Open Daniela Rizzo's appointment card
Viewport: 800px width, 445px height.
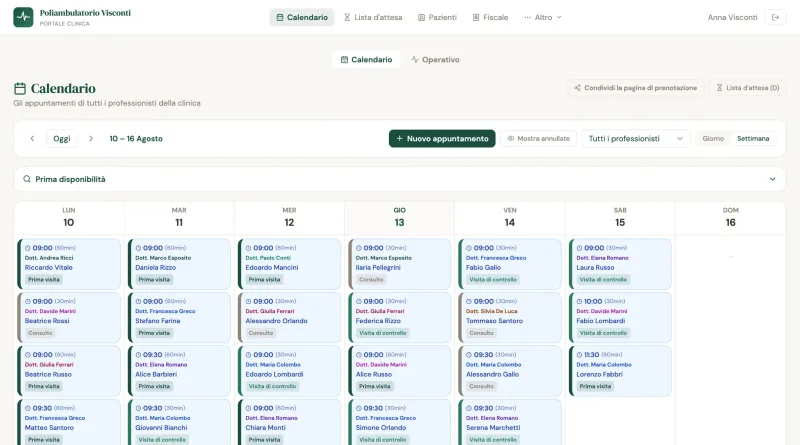tap(179, 264)
